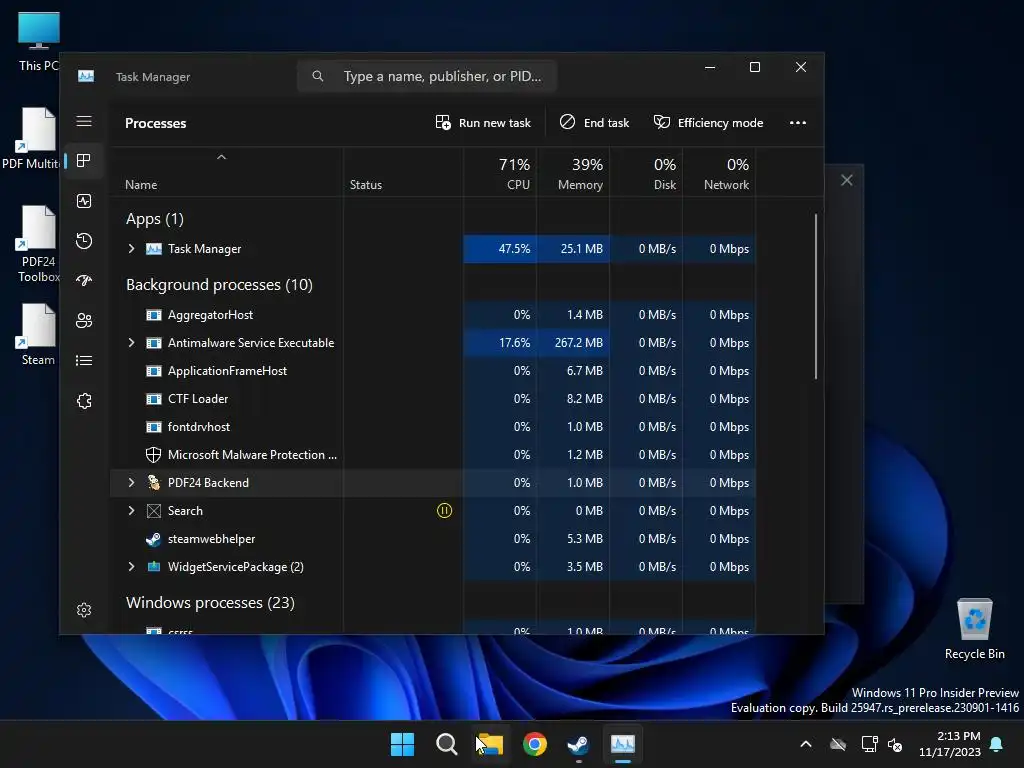Click the WidgetServicePackage process icon
This screenshot has height=768, width=1024.
tap(153, 567)
